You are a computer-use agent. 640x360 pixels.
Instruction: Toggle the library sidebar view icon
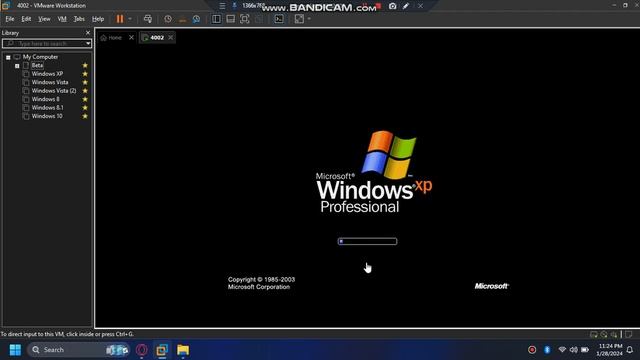216,19
